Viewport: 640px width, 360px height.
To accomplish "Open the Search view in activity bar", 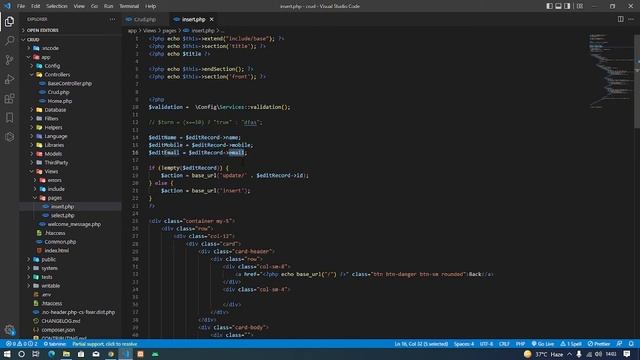I will (x=9, y=40).
